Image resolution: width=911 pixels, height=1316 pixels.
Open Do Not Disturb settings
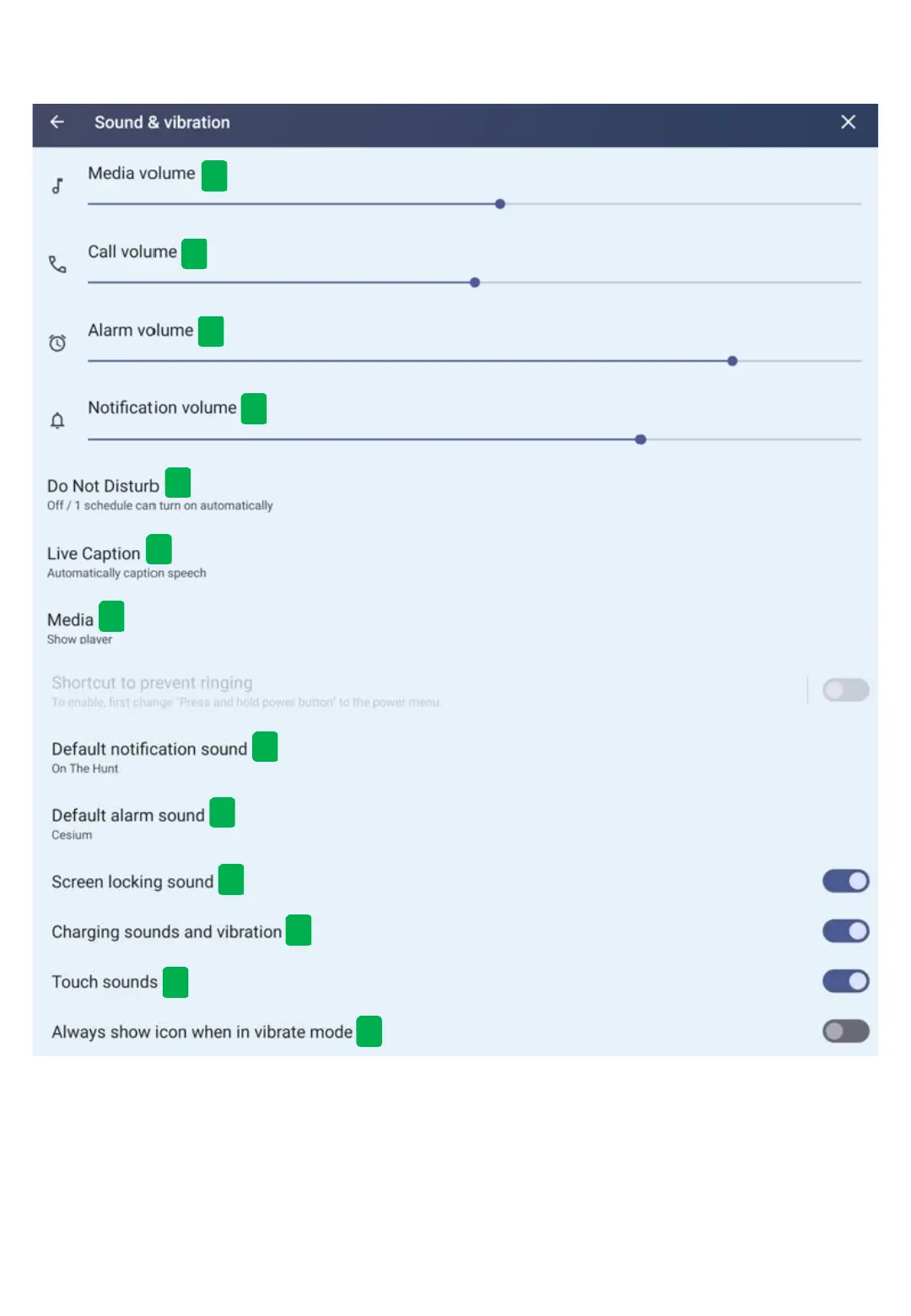click(104, 493)
